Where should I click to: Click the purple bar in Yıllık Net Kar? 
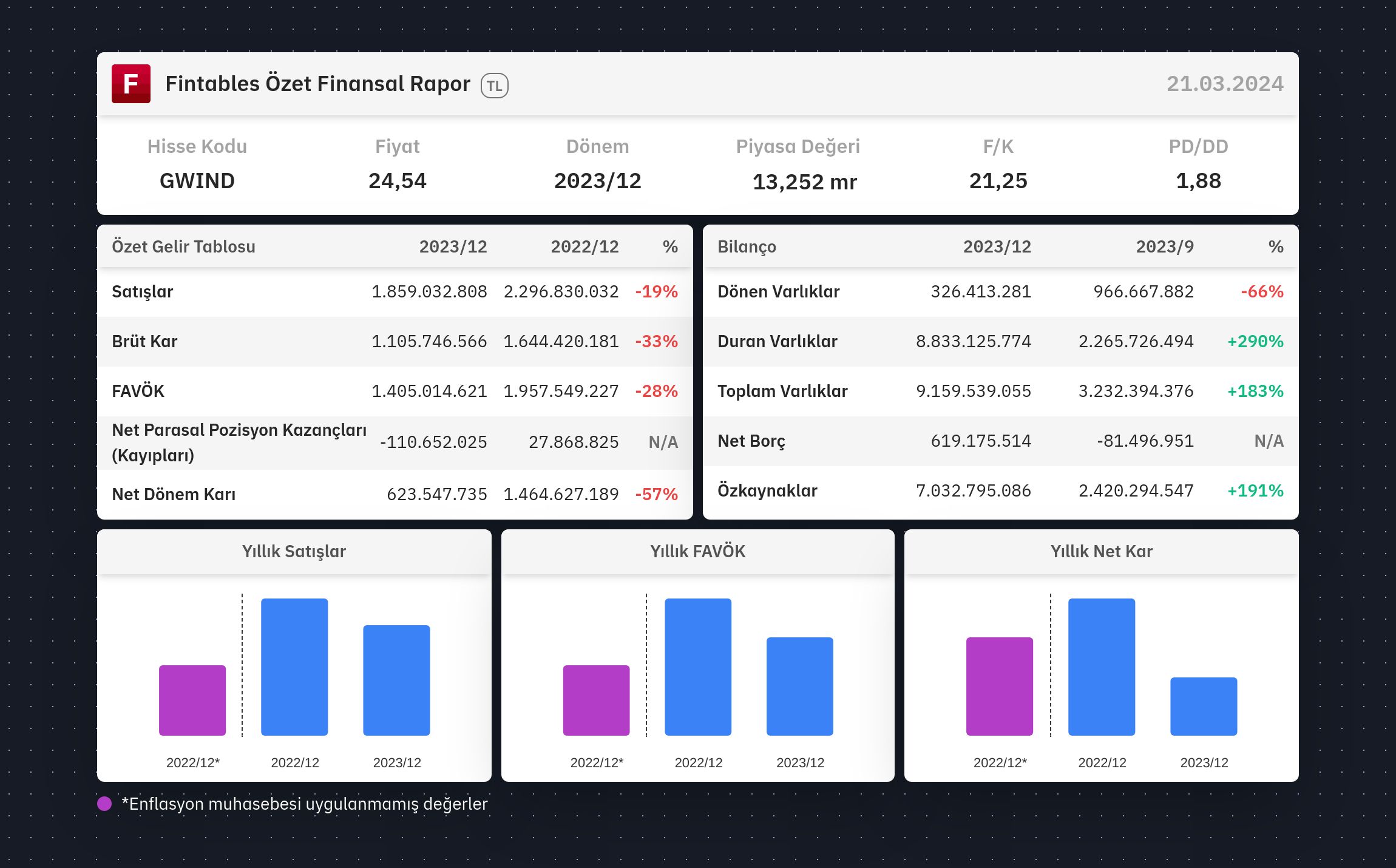[x=999, y=687]
